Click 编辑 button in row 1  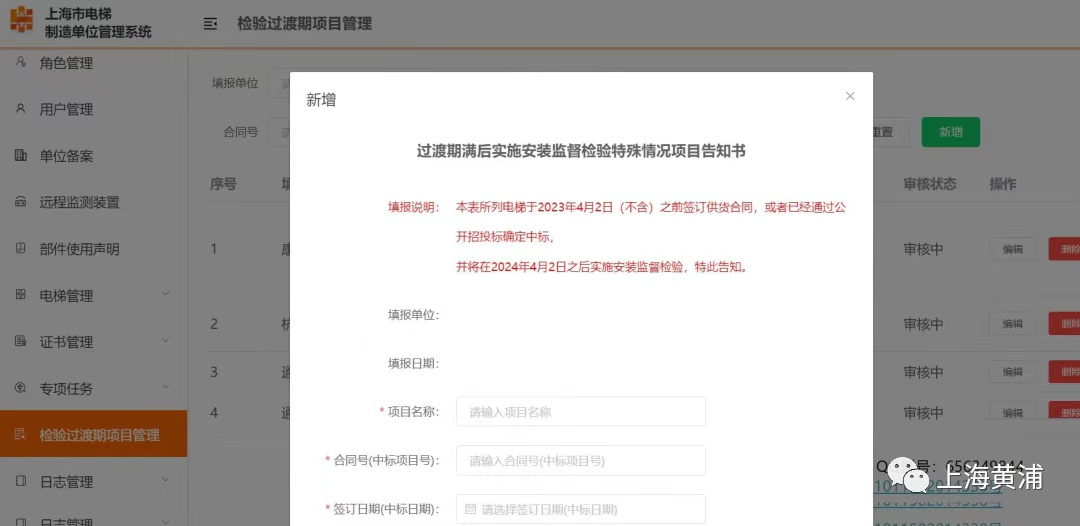pyautogui.click(x=1012, y=249)
